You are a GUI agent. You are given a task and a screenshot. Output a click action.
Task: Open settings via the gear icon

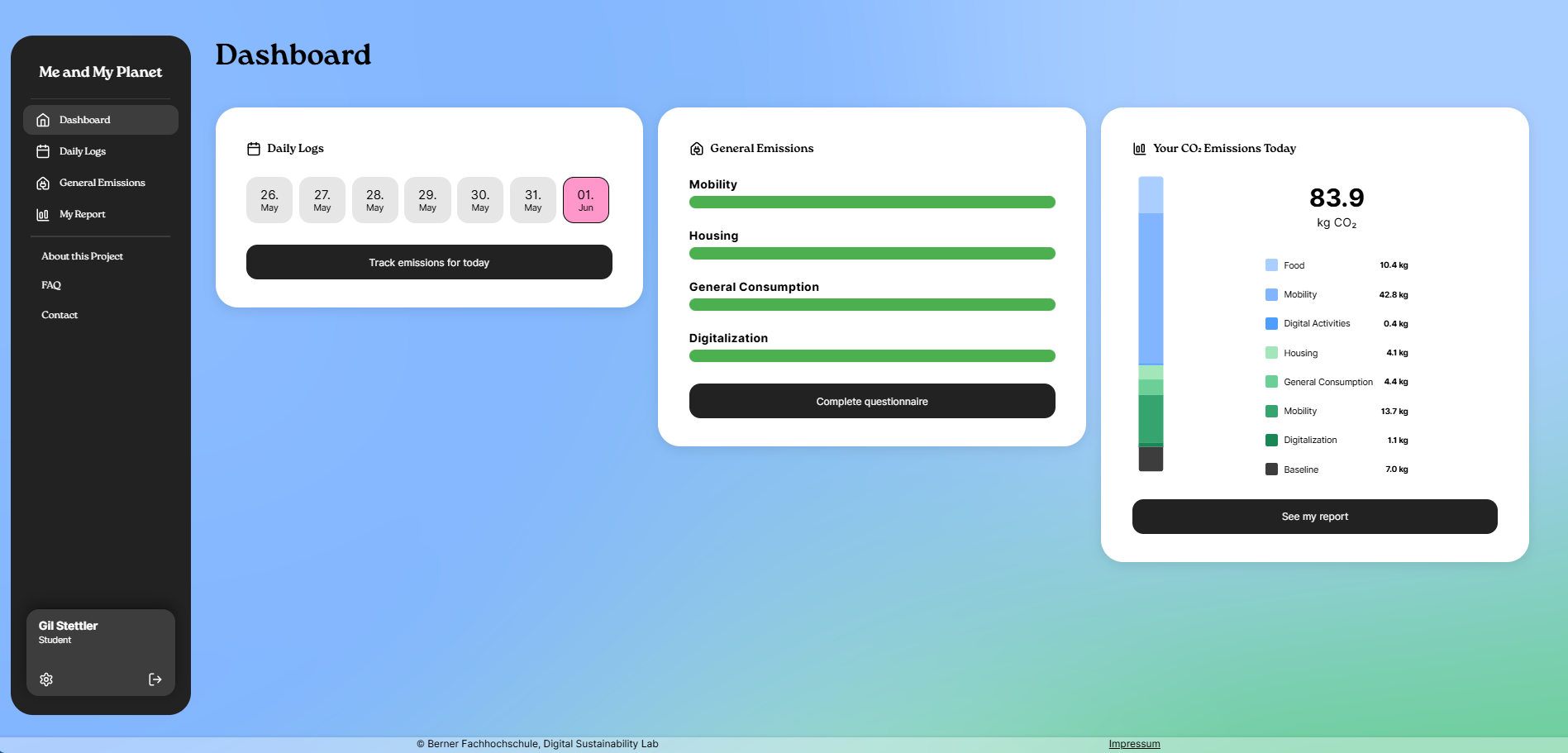coord(46,679)
